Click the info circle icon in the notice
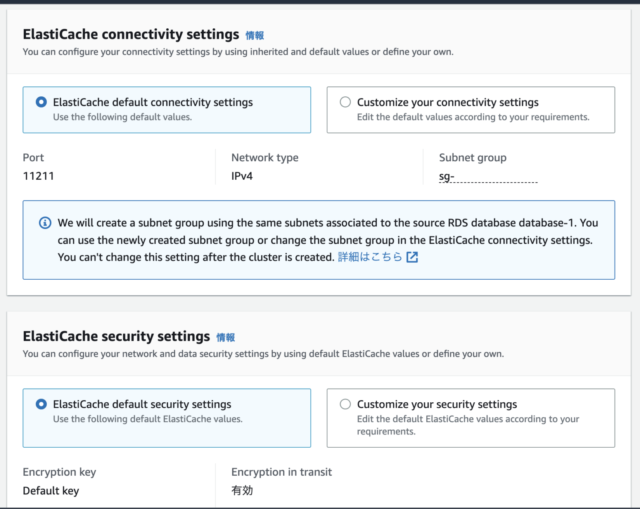Screen dimensions: 640x509 [45, 223]
